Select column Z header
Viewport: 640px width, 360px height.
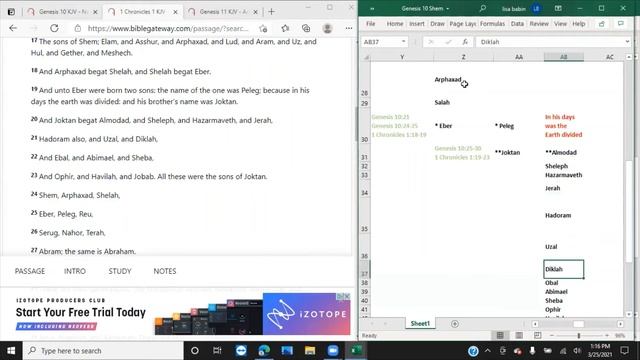463,57
